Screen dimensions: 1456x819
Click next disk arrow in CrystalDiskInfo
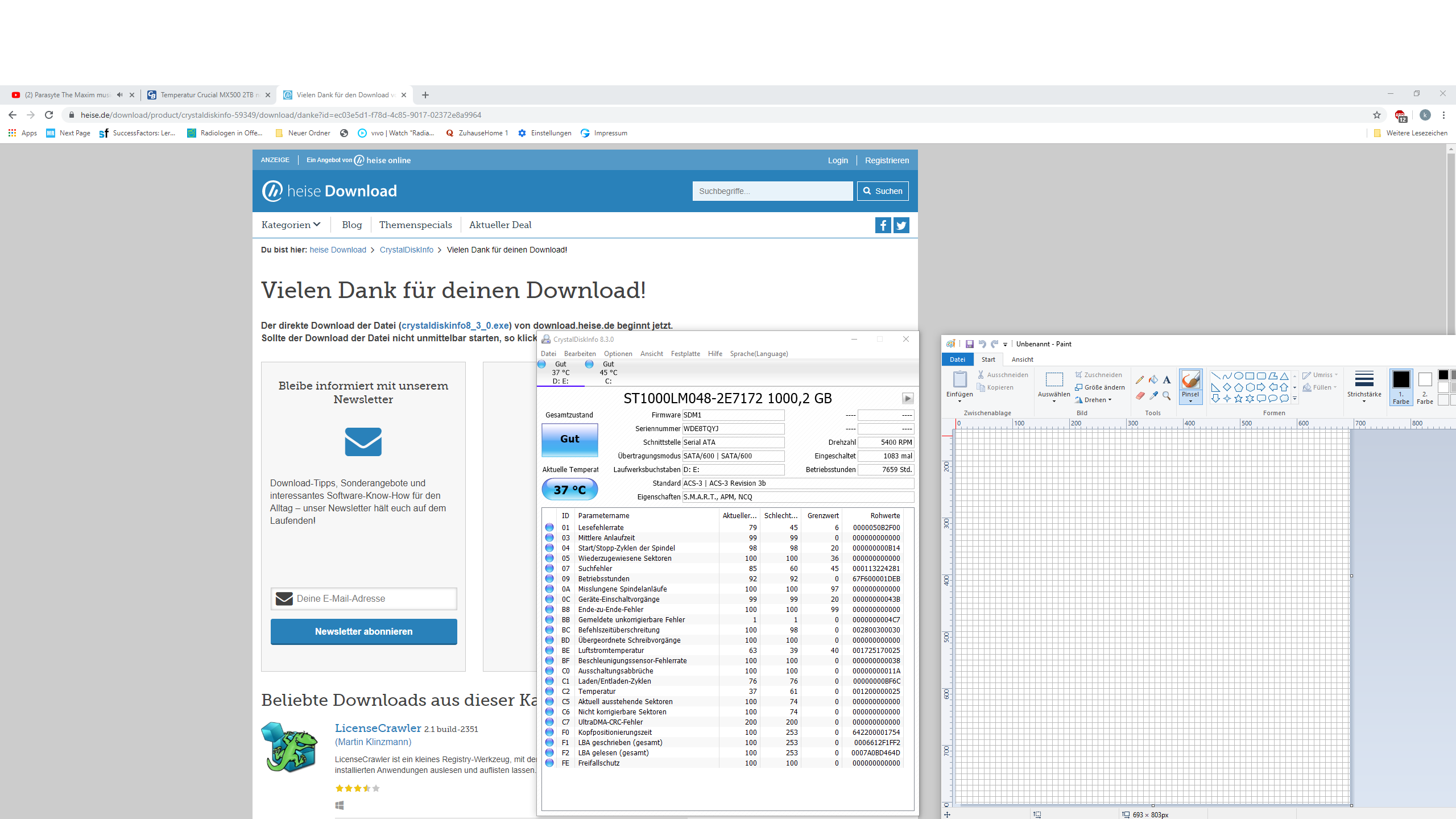tap(908, 399)
